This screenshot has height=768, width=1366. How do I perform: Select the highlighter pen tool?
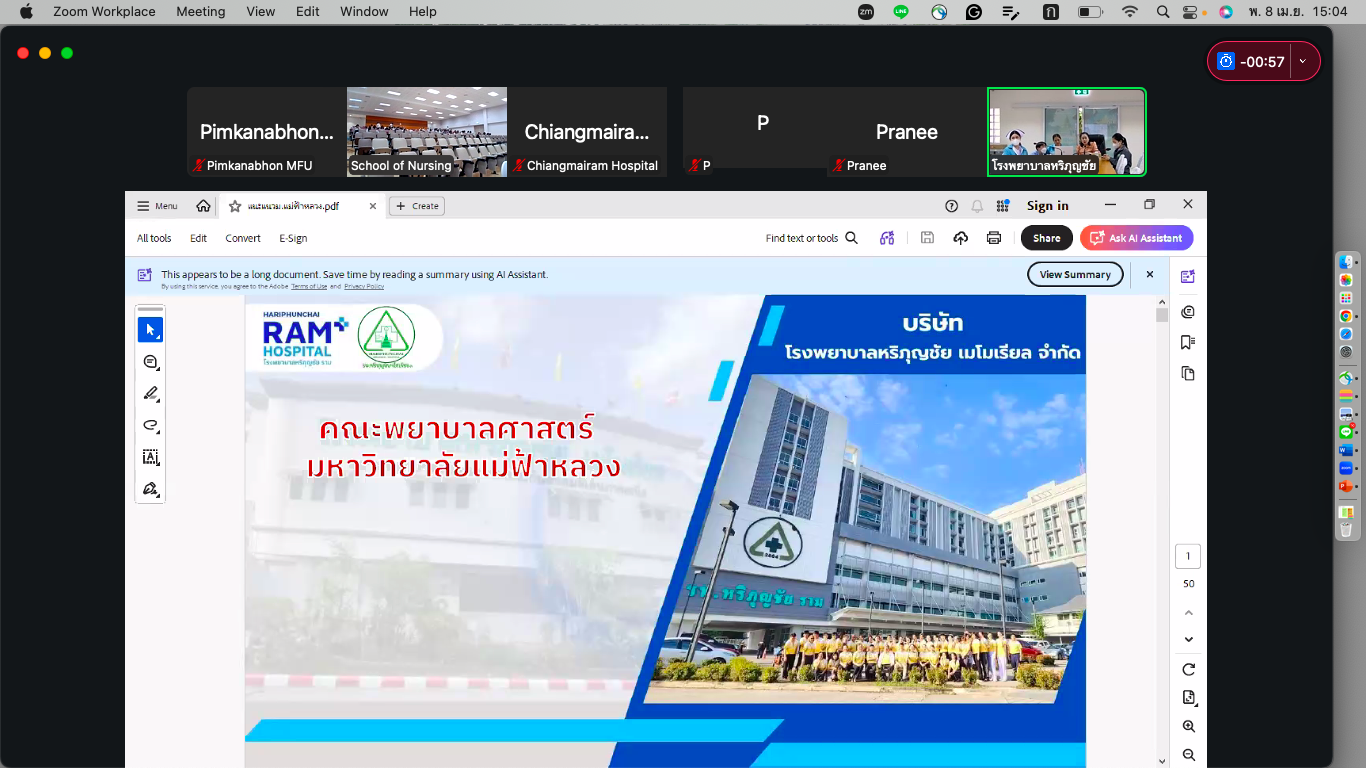click(x=150, y=393)
